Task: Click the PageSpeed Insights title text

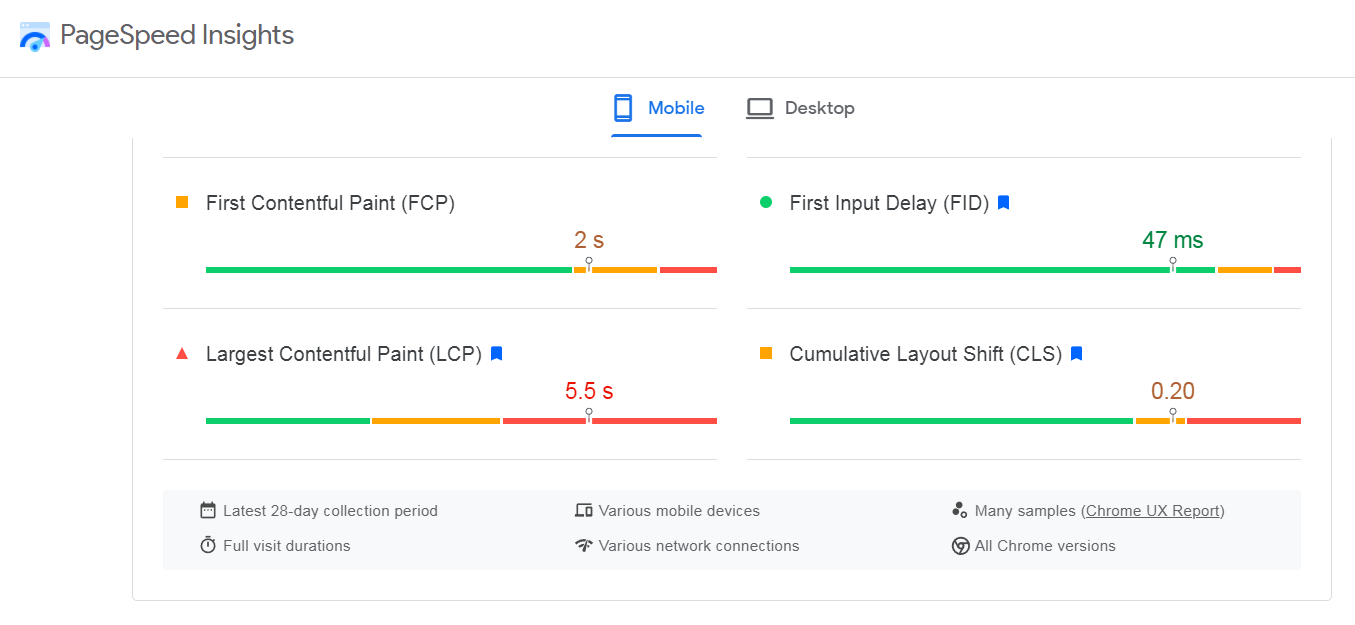Action: pos(177,35)
